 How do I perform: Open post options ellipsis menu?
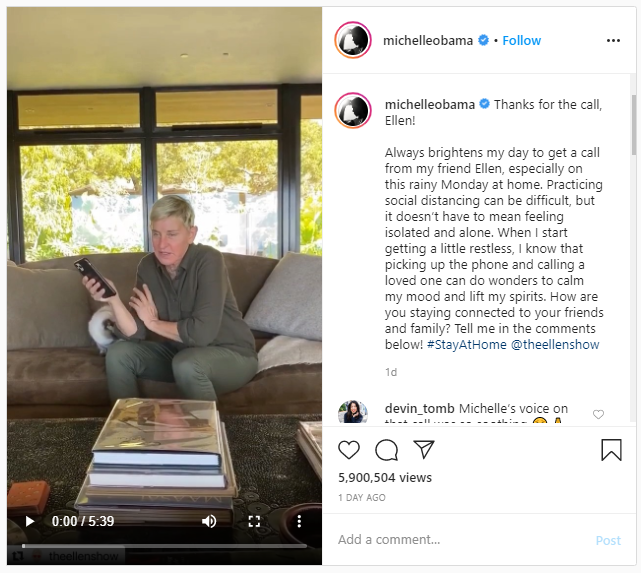pyautogui.click(x=613, y=40)
